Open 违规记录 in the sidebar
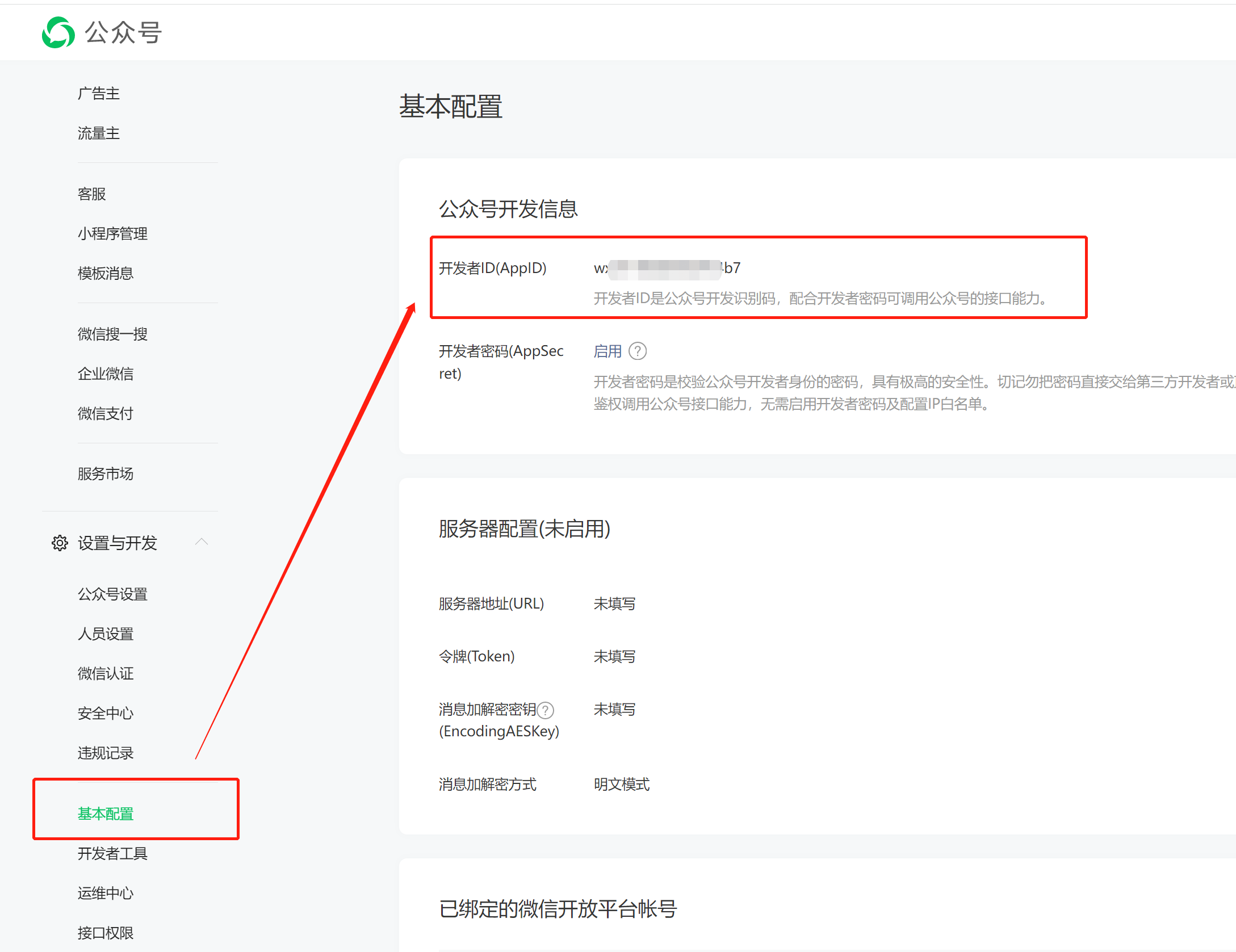 (x=106, y=753)
